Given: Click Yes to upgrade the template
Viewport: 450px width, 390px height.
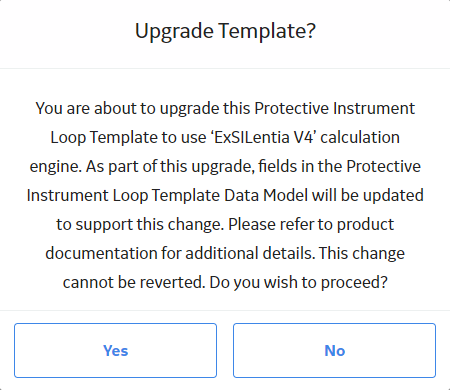Looking at the screenshot, I should click(115, 350).
